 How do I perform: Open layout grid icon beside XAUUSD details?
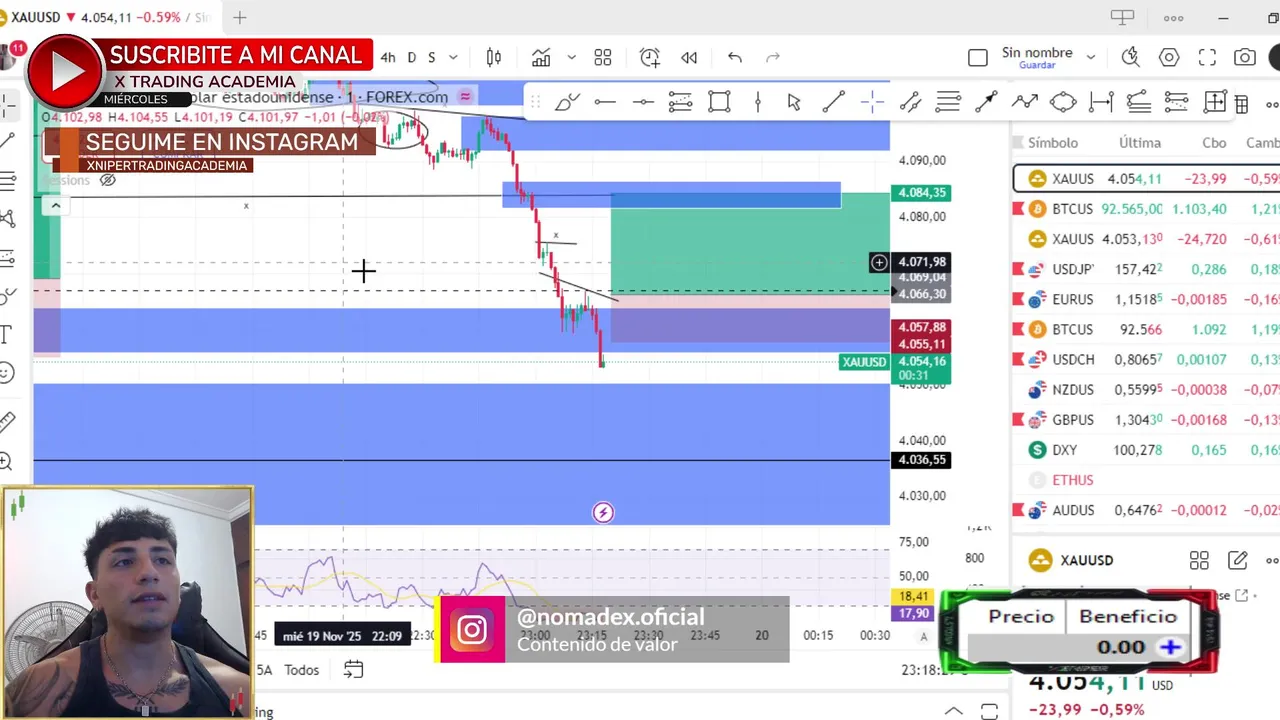point(1199,560)
